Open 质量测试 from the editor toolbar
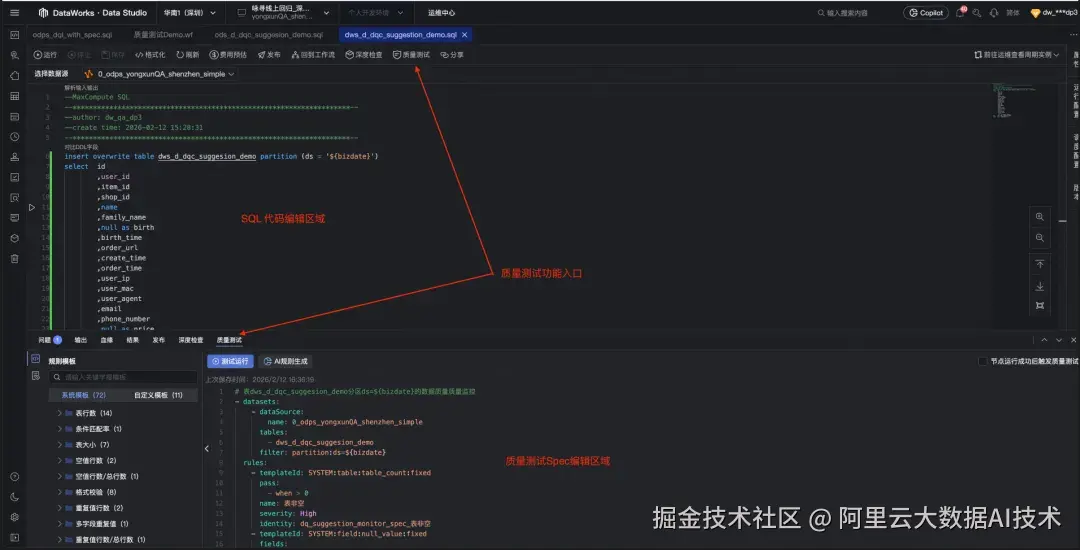Screen dimensions: 1080x550 411,54
